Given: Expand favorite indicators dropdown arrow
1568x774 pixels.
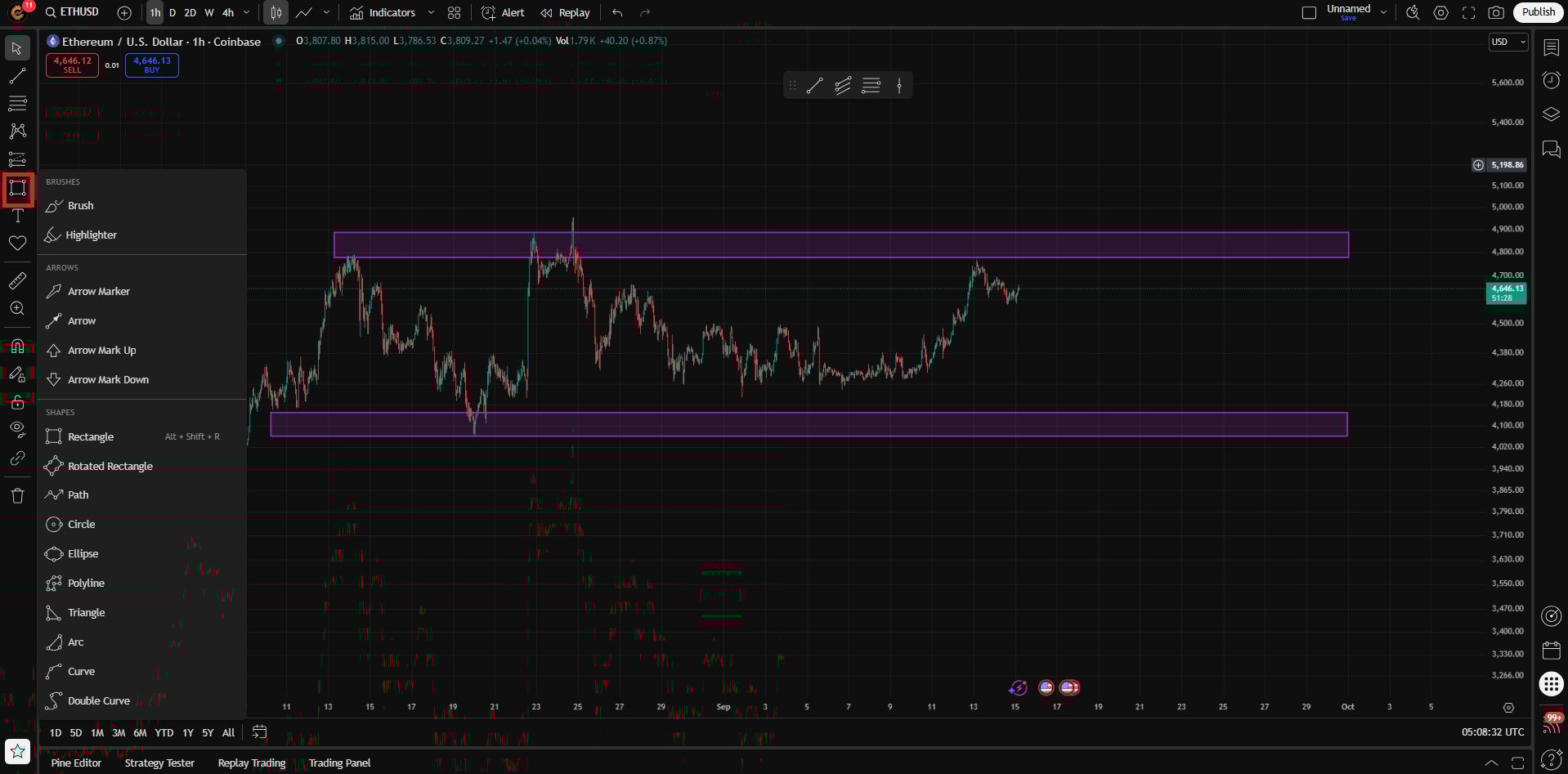Looking at the screenshot, I should (431, 12).
